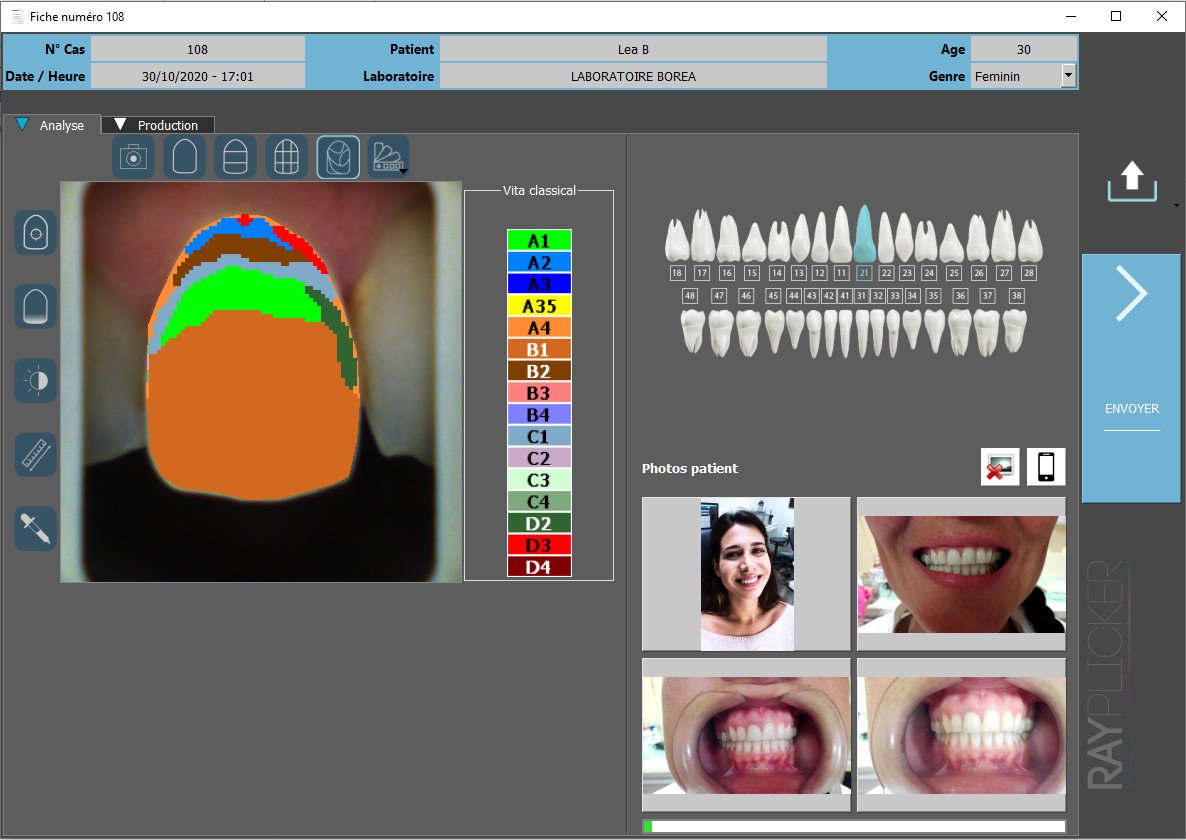
Task: Click the camera photo view icon
Action: (x=134, y=158)
